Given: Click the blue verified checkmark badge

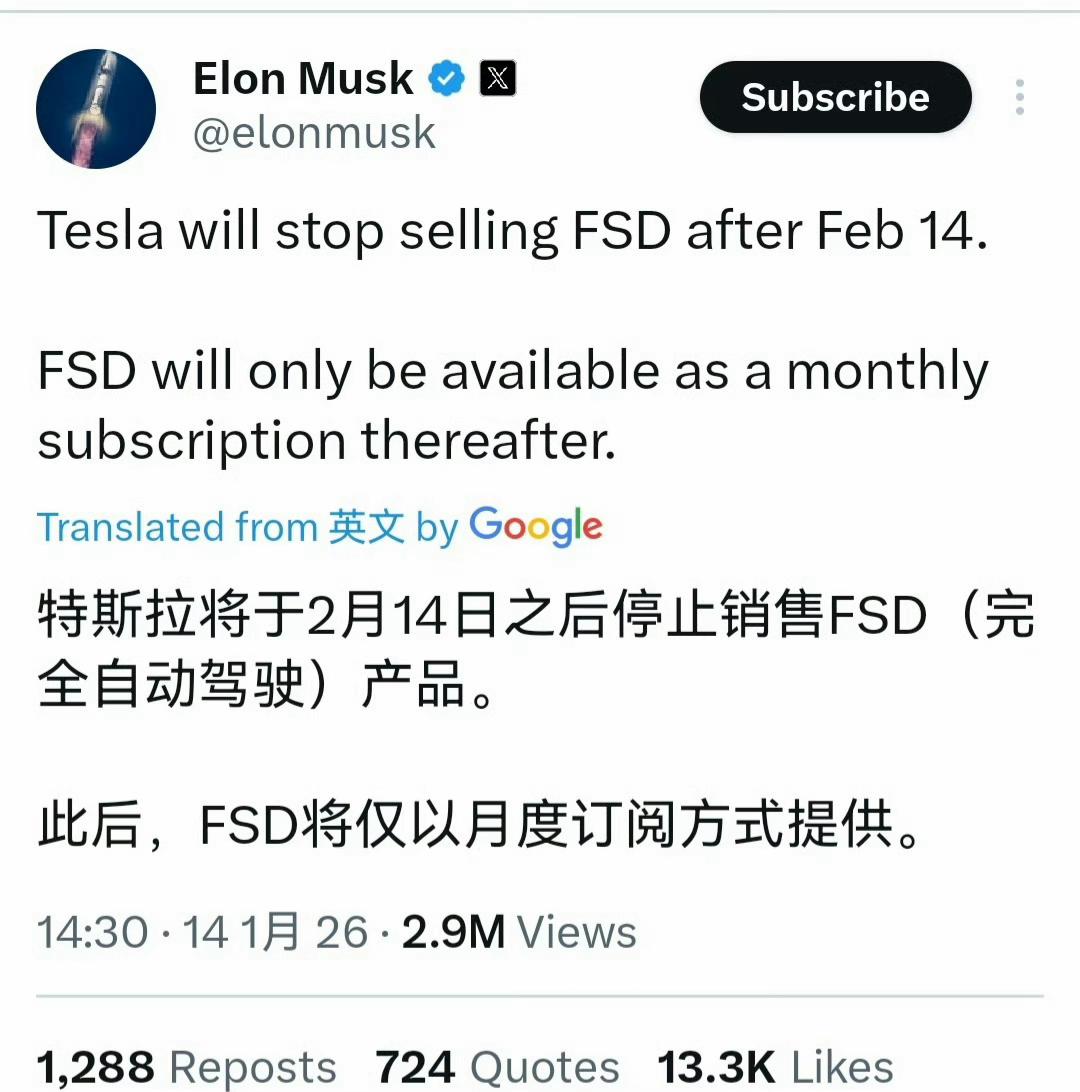Looking at the screenshot, I should pos(447,78).
